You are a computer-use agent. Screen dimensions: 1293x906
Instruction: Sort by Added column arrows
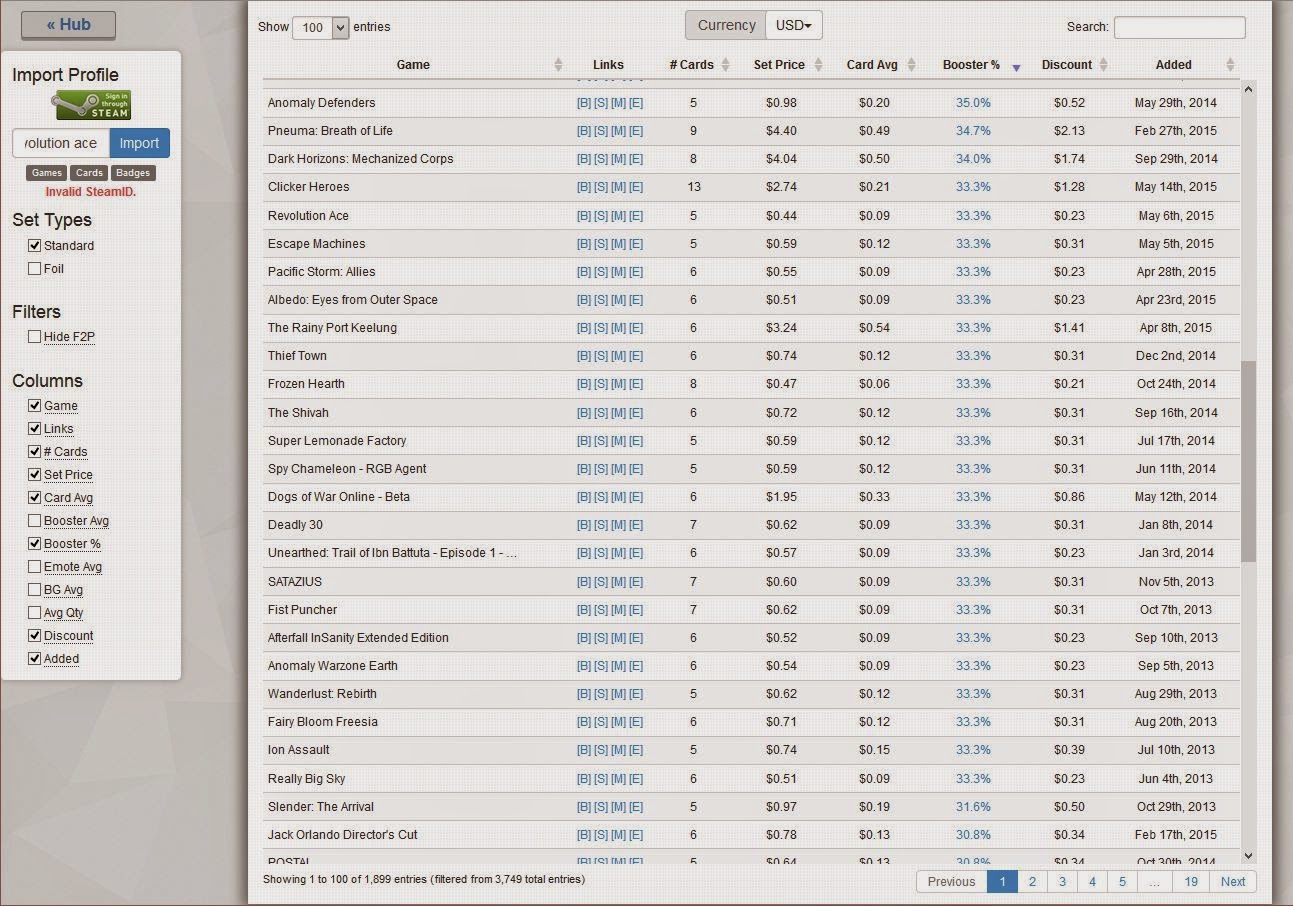(1230, 65)
